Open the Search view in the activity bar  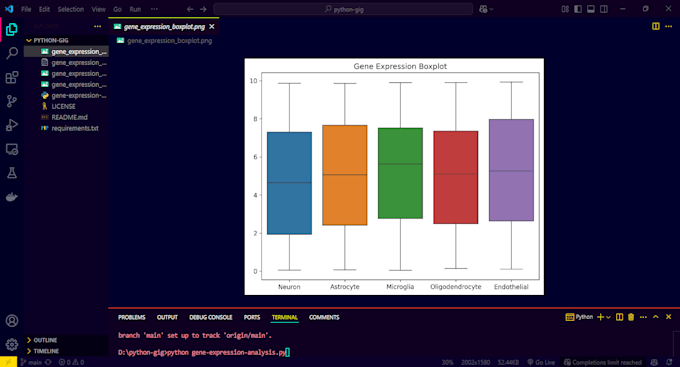click(x=12, y=53)
